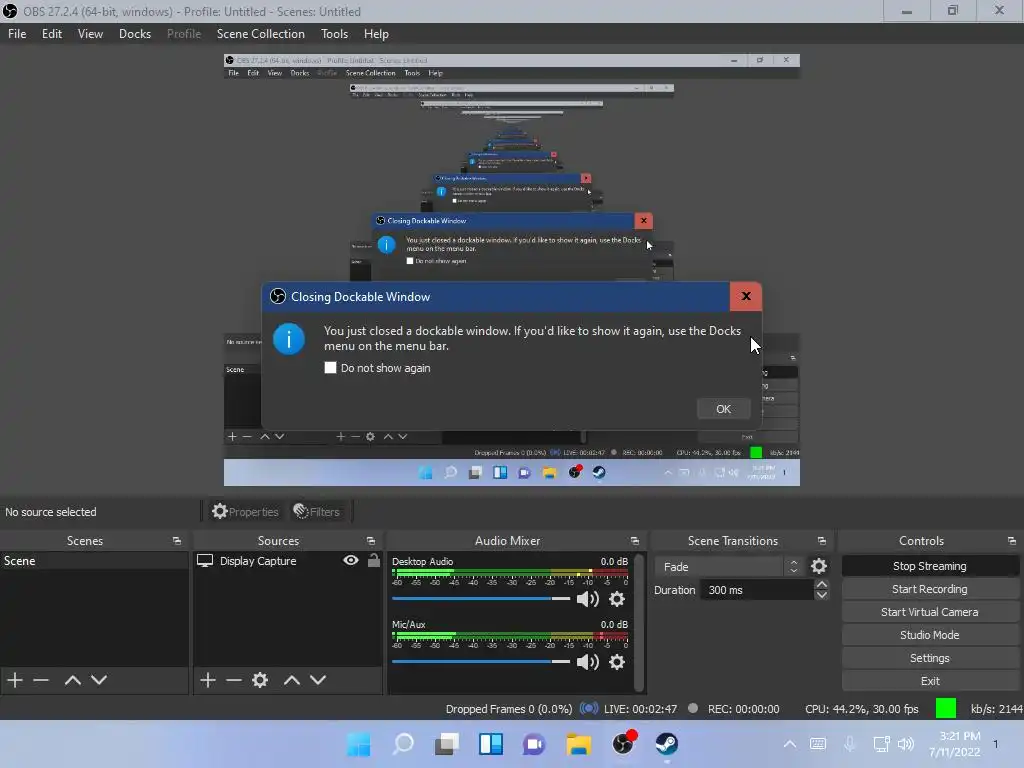This screenshot has width=1024, height=768.
Task: Open the Tools menu
Action: [334, 34]
